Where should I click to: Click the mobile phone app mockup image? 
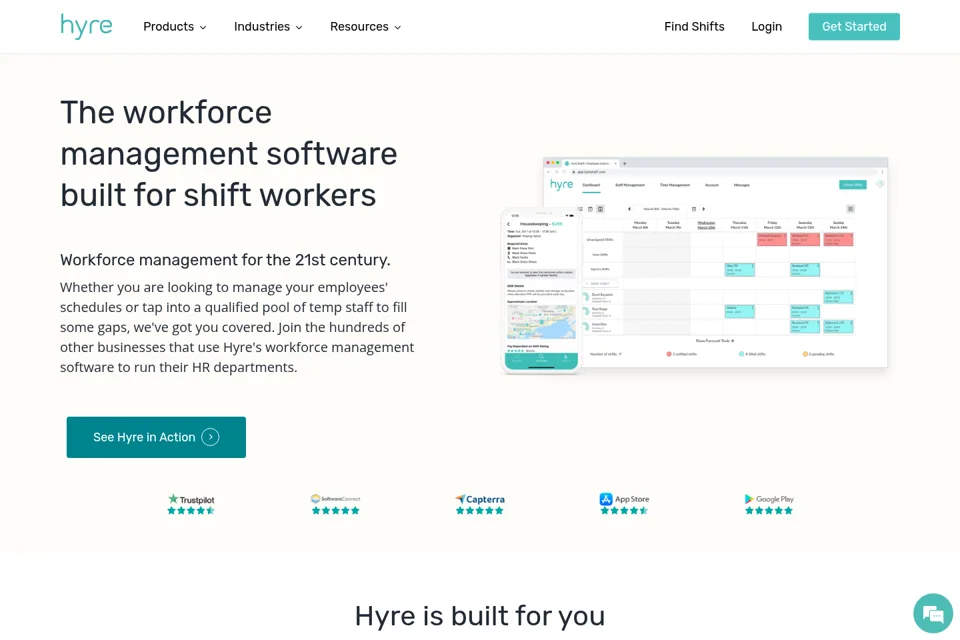(x=540, y=290)
